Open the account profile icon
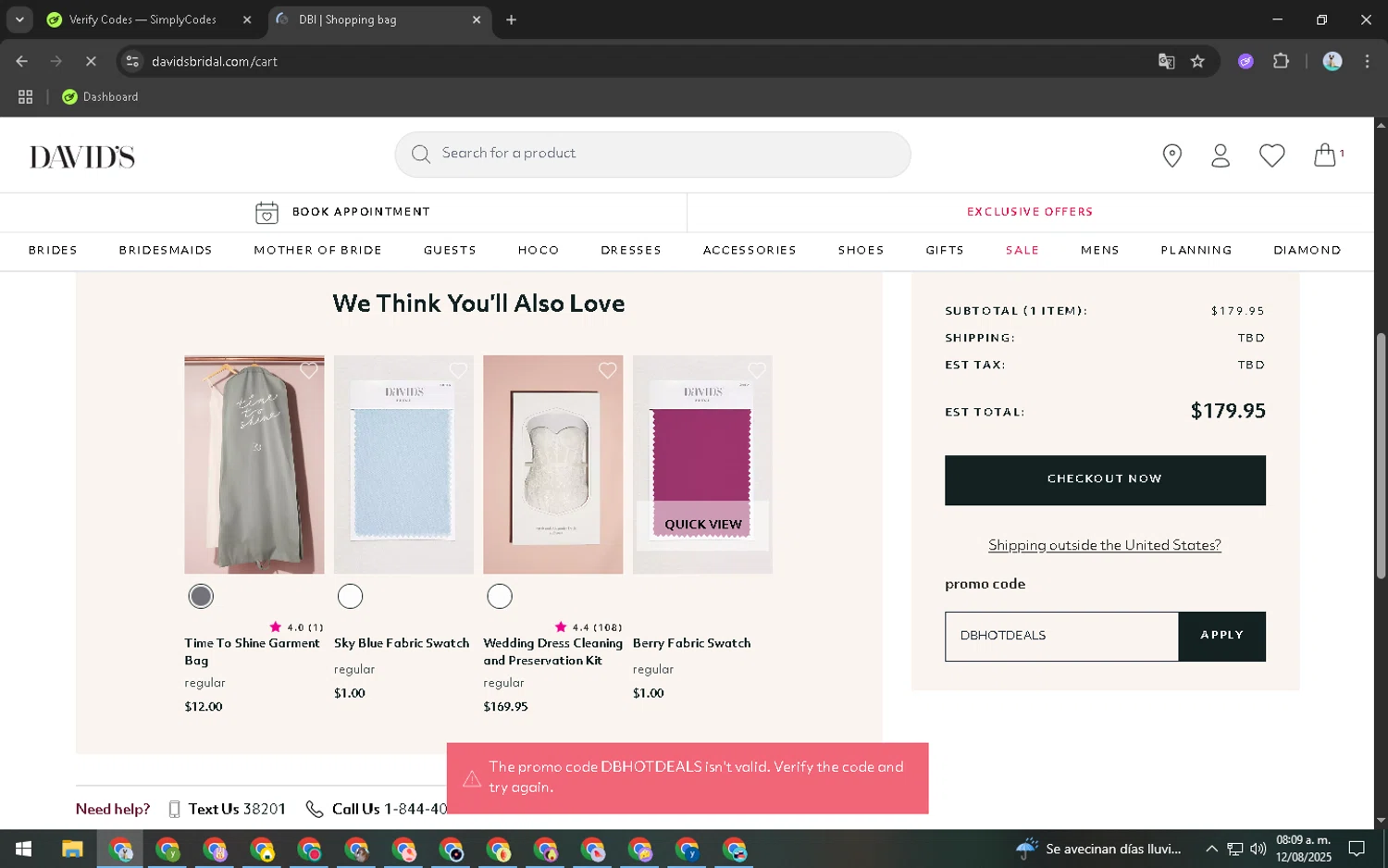Image resolution: width=1388 pixels, height=868 pixels. pyautogui.click(x=1221, y=155)
